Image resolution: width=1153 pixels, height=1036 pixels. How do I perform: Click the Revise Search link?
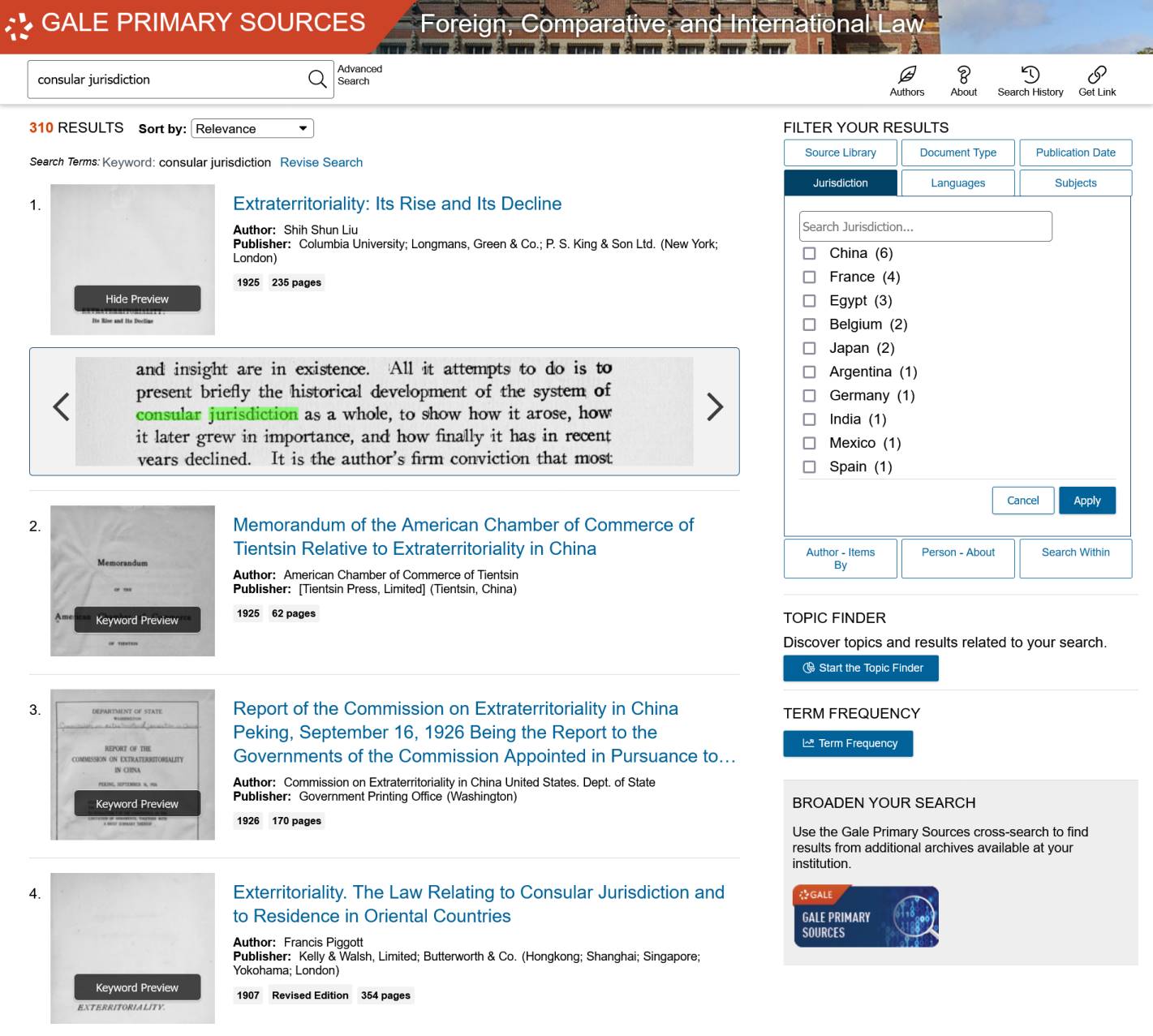(321, 162)
